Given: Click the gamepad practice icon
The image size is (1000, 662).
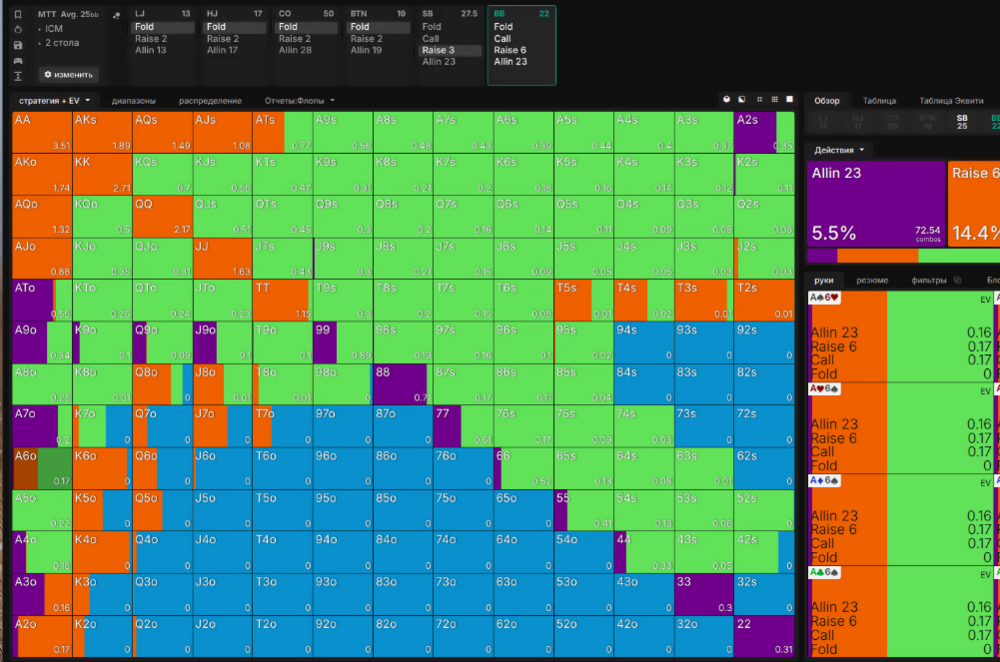Looking at the screenshot, I should [19, 61].
